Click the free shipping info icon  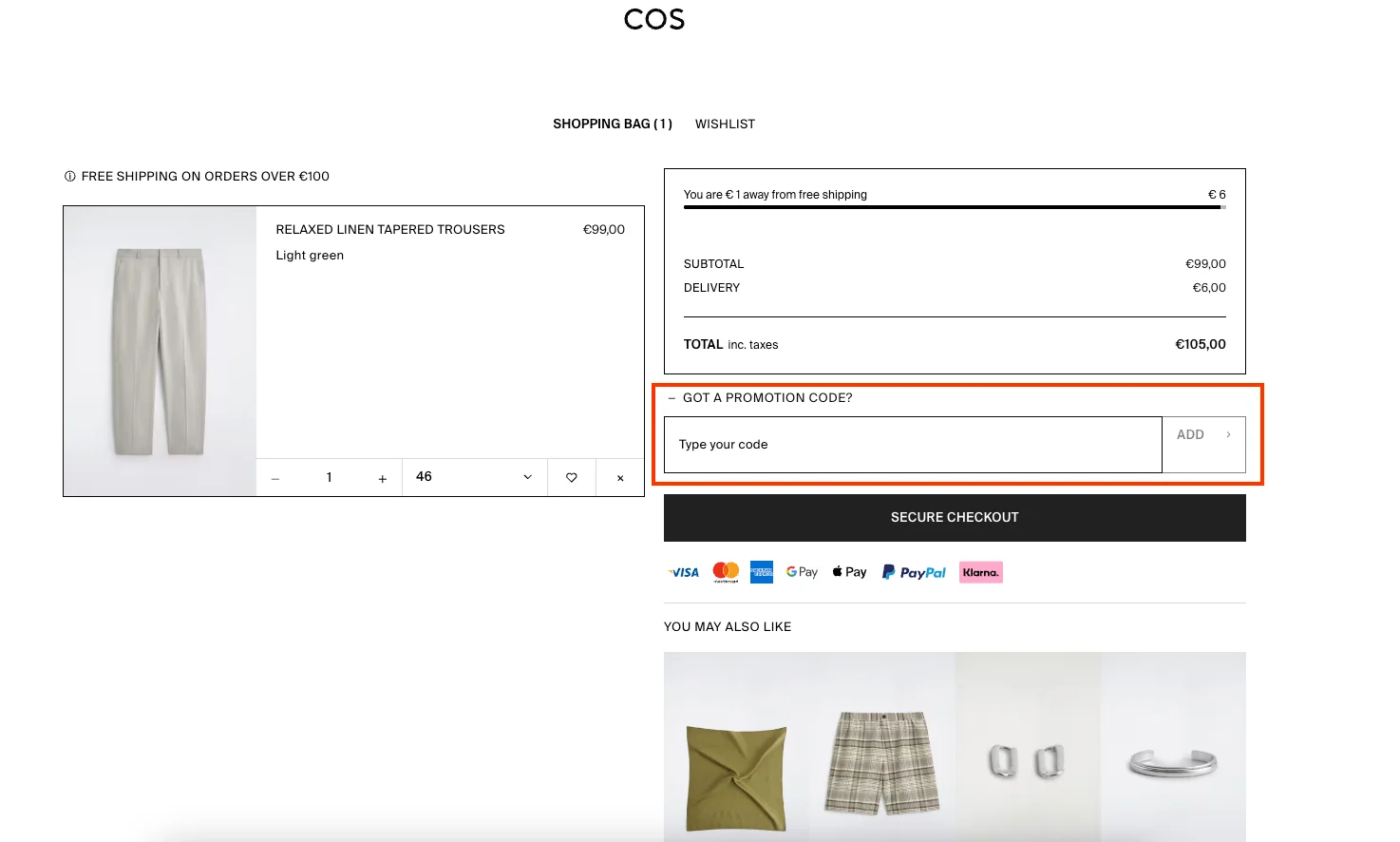click(x=69, y=176)
